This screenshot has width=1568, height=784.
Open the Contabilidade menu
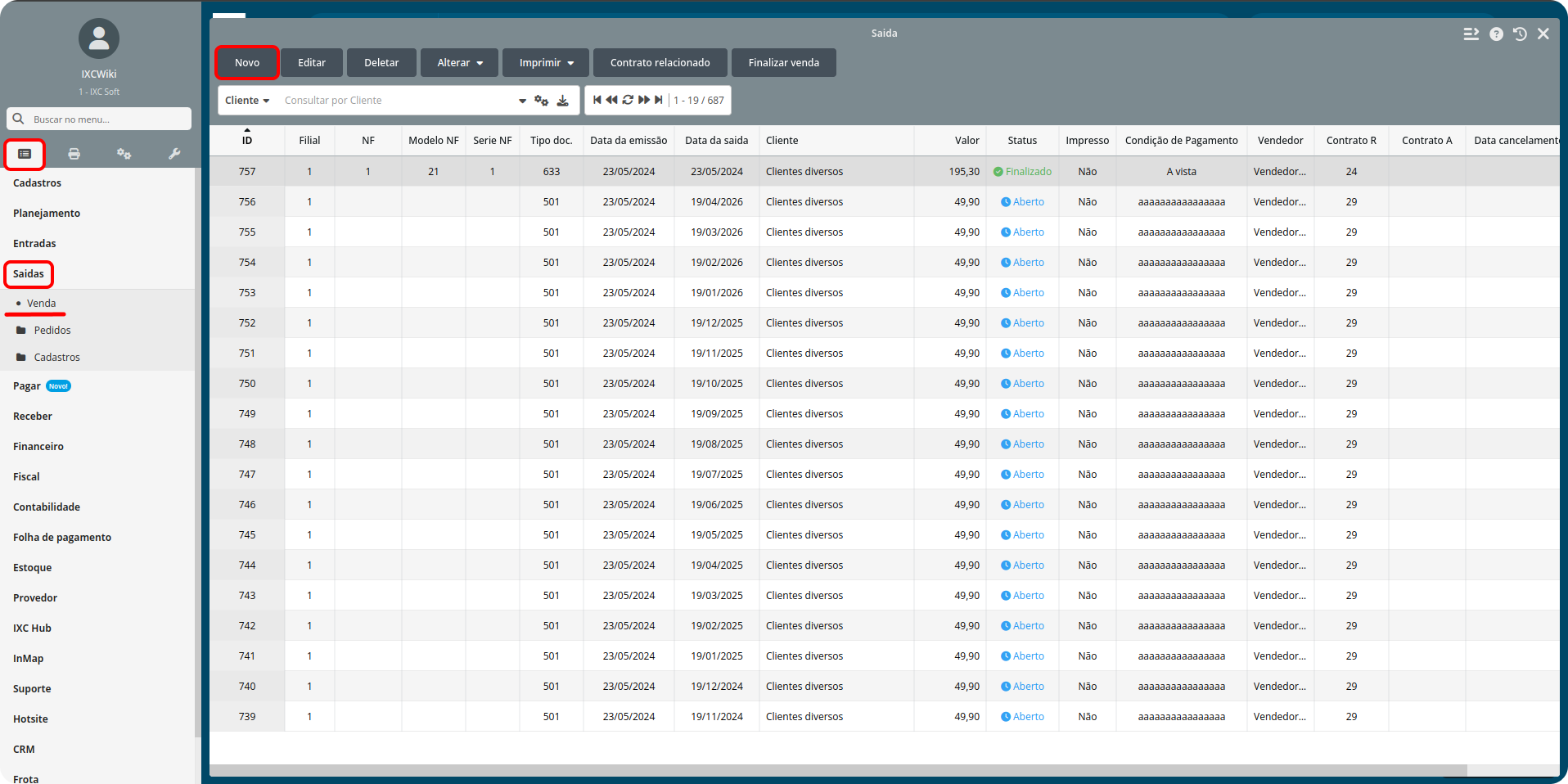point(47,507)
